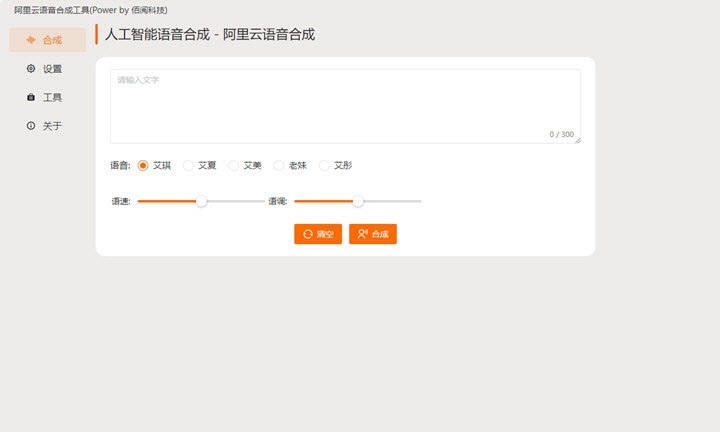Screen dimensions: 720x432
Task: Click the toolbox icon beside 工具
Action: point(31,97)
